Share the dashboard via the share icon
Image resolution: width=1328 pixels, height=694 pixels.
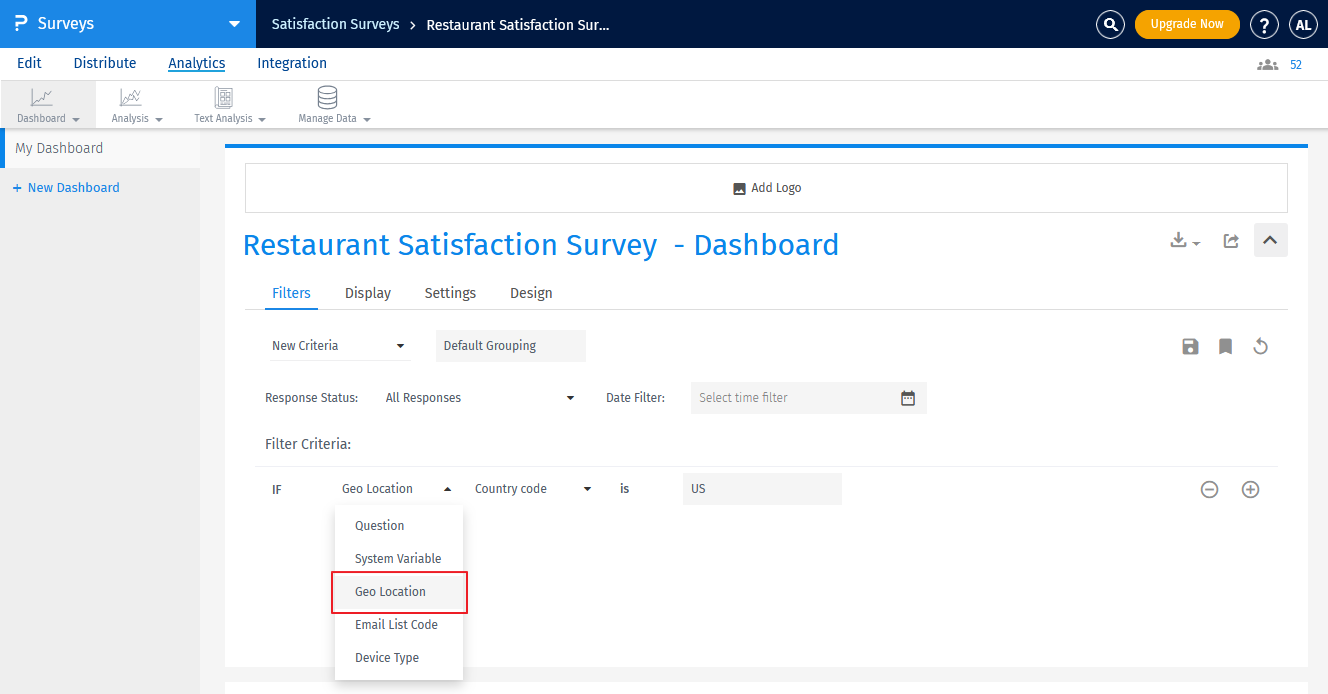[1231, 240]
